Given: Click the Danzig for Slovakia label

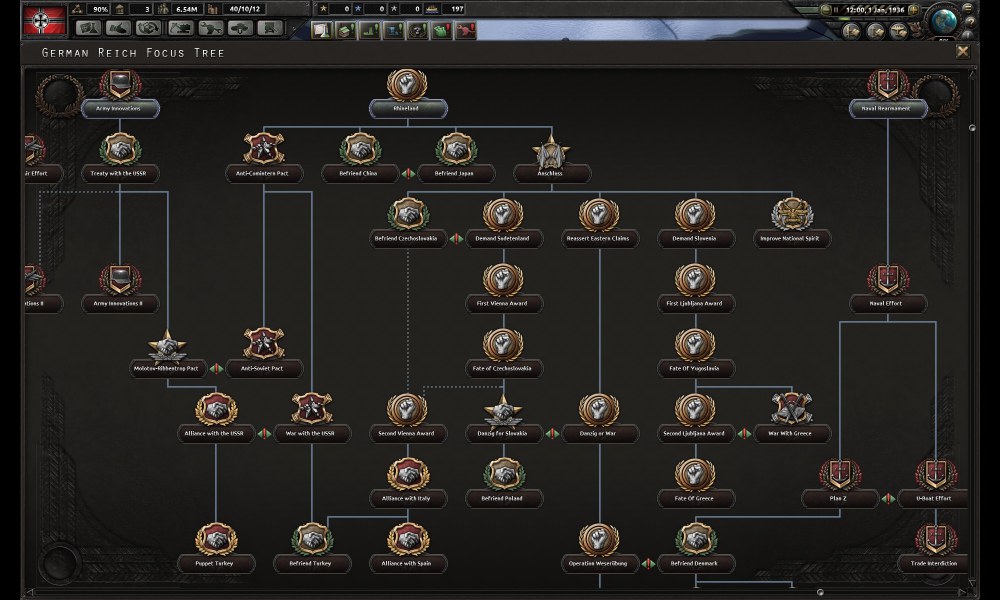Looking at the screenshot, I should 503,434.
